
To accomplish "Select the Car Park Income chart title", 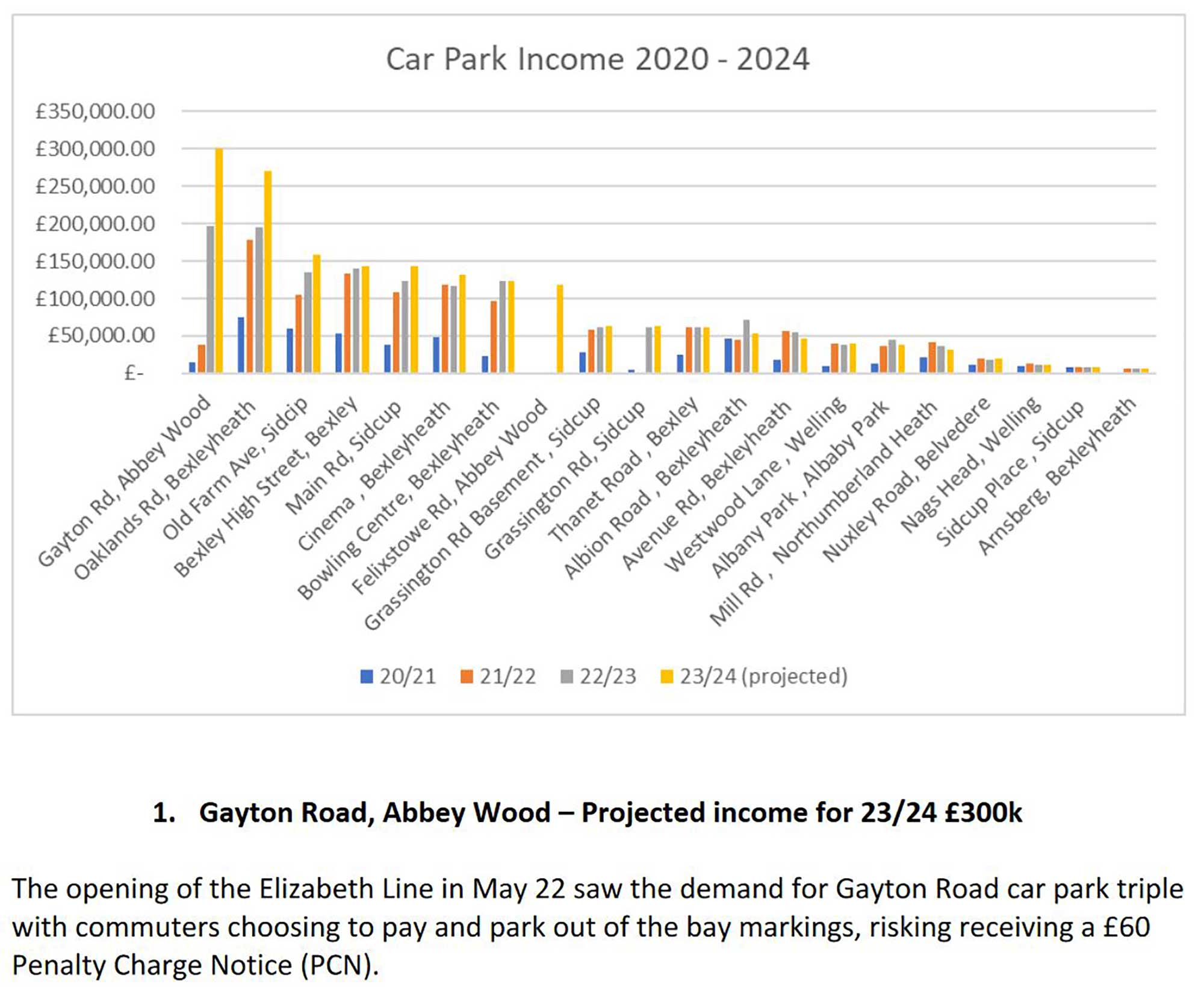I will tap(597, 59).
